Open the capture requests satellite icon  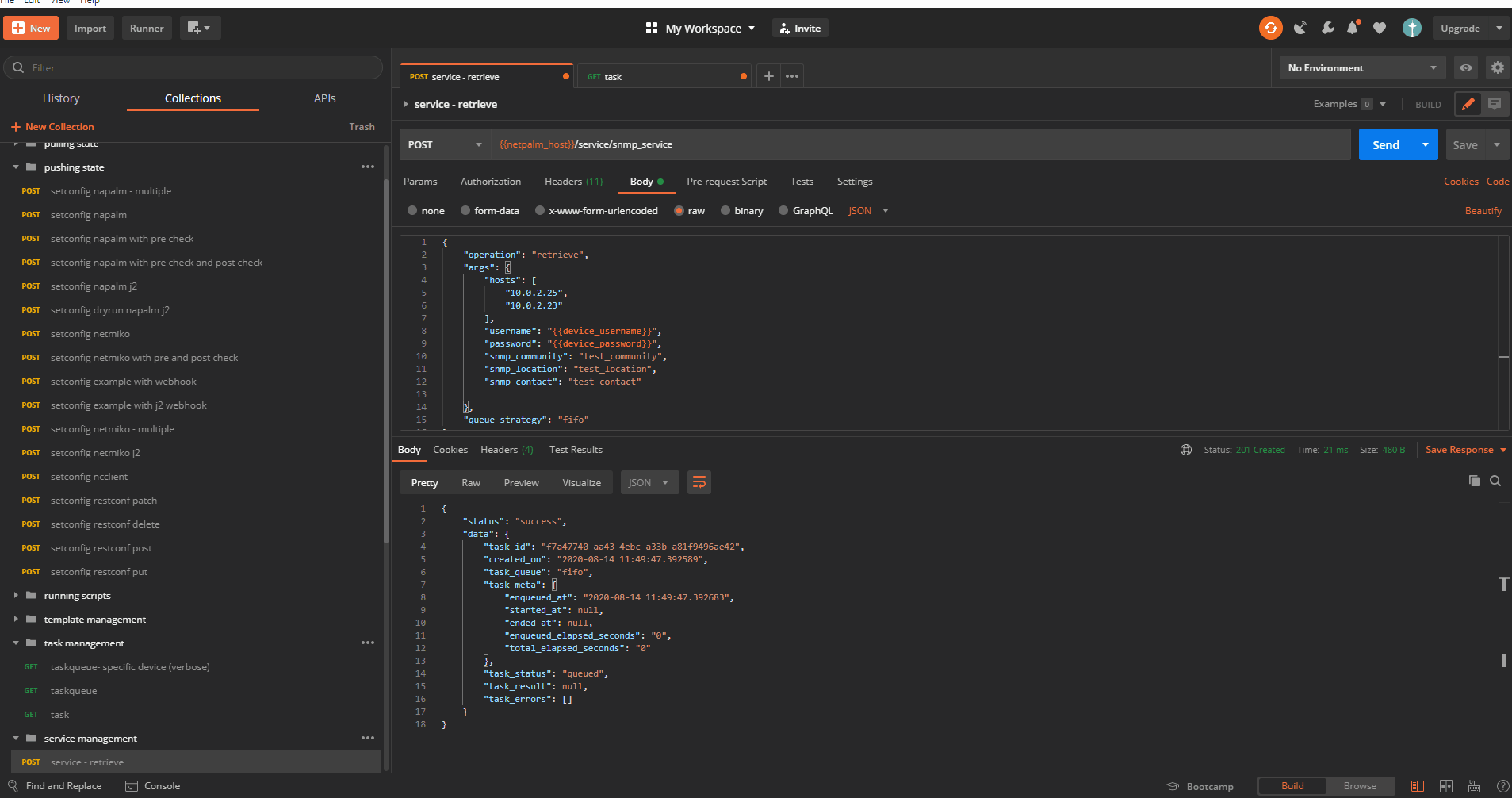click(1300, 28)
